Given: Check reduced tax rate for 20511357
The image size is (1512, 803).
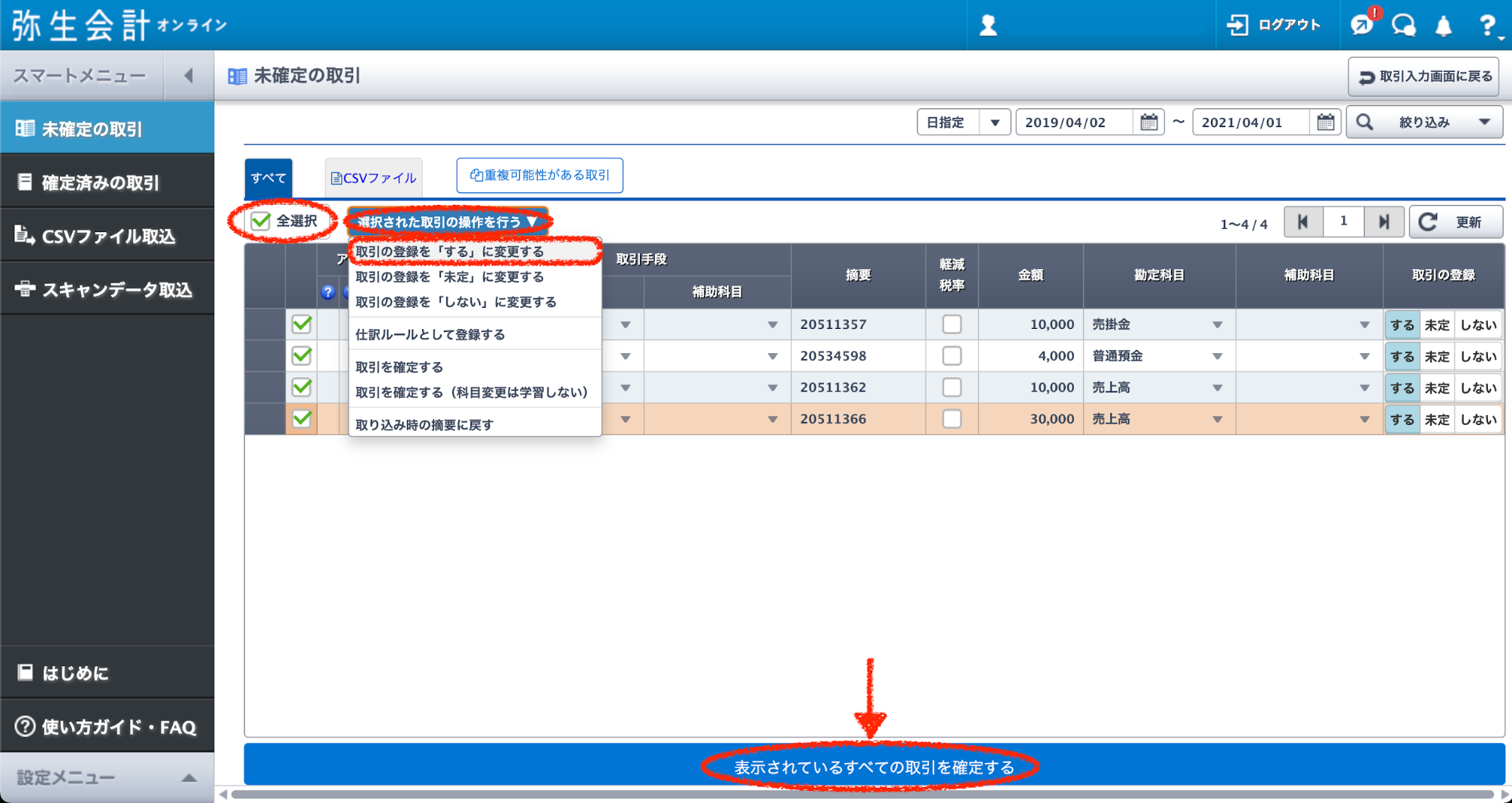Looking at the screenshot, I should [x=952, y=324].
